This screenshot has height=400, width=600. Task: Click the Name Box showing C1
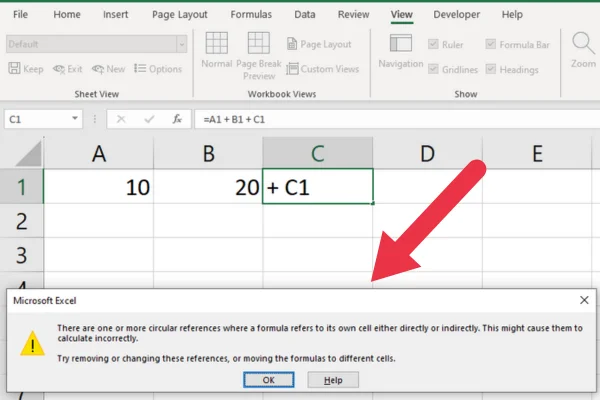click(36, 119)
